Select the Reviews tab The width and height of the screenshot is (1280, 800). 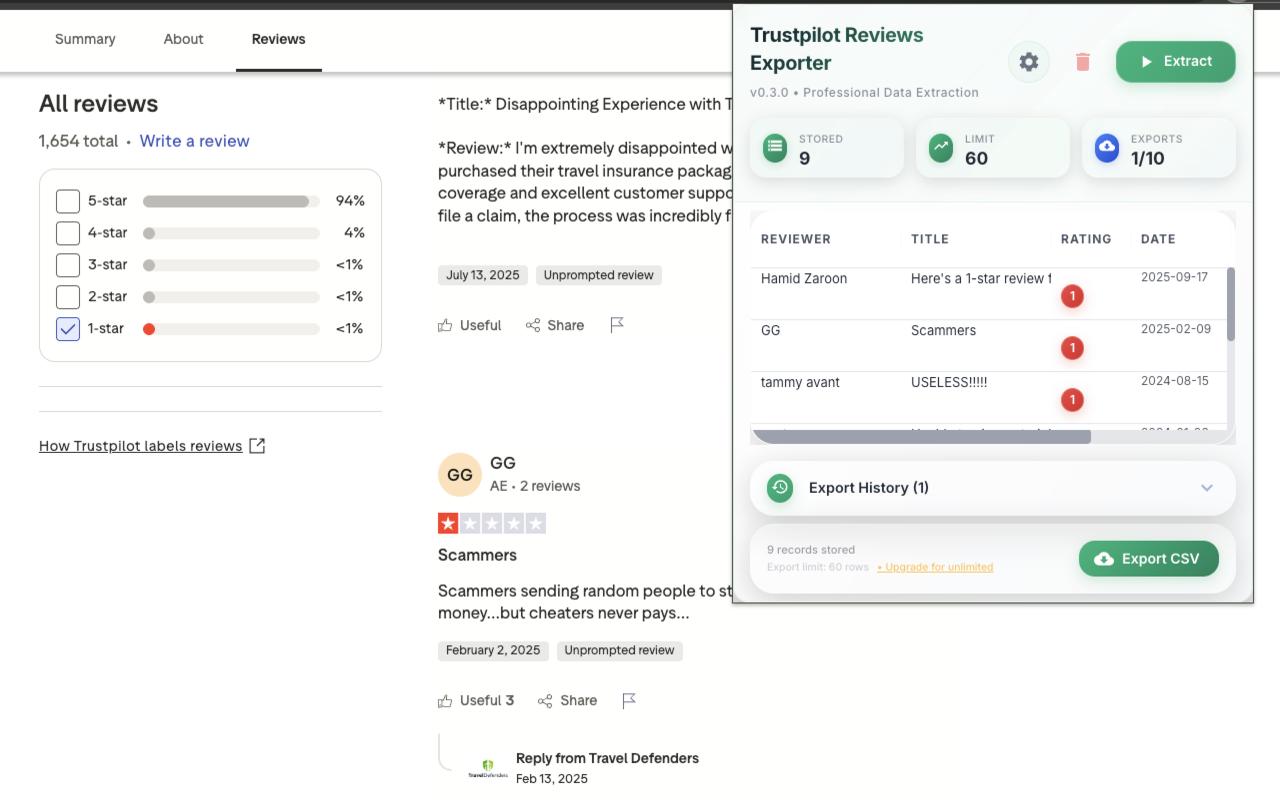tap(279, 39)
